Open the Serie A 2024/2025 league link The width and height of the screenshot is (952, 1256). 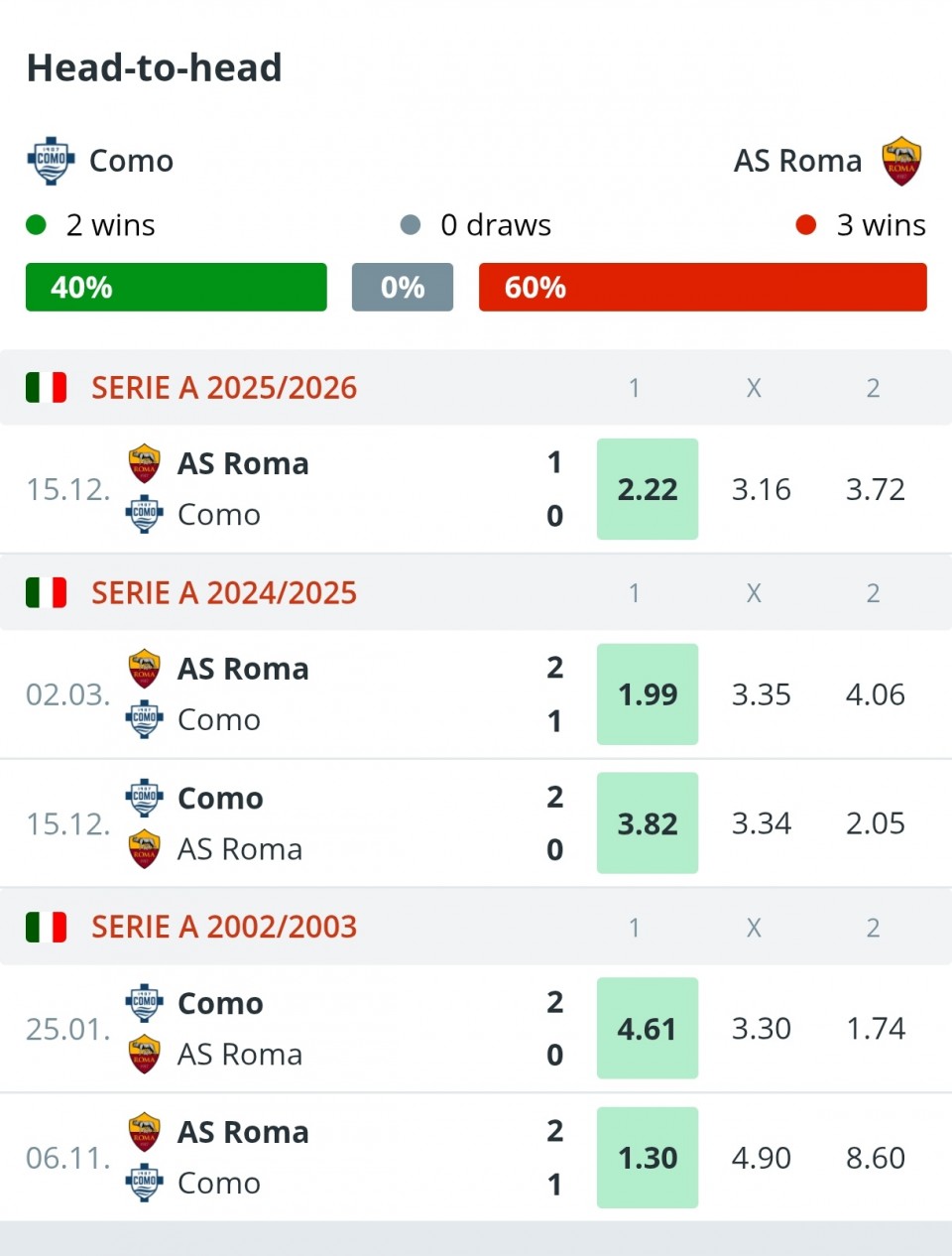224,593
